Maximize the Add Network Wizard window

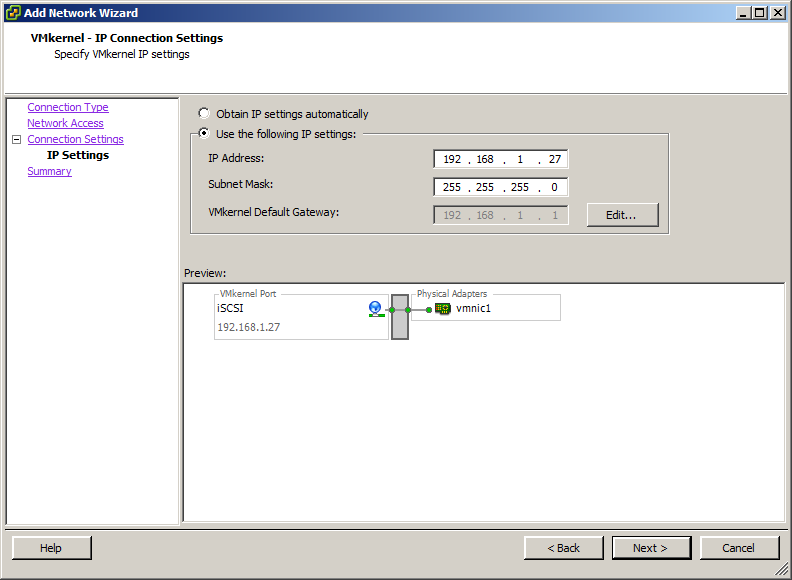[760, 13]
